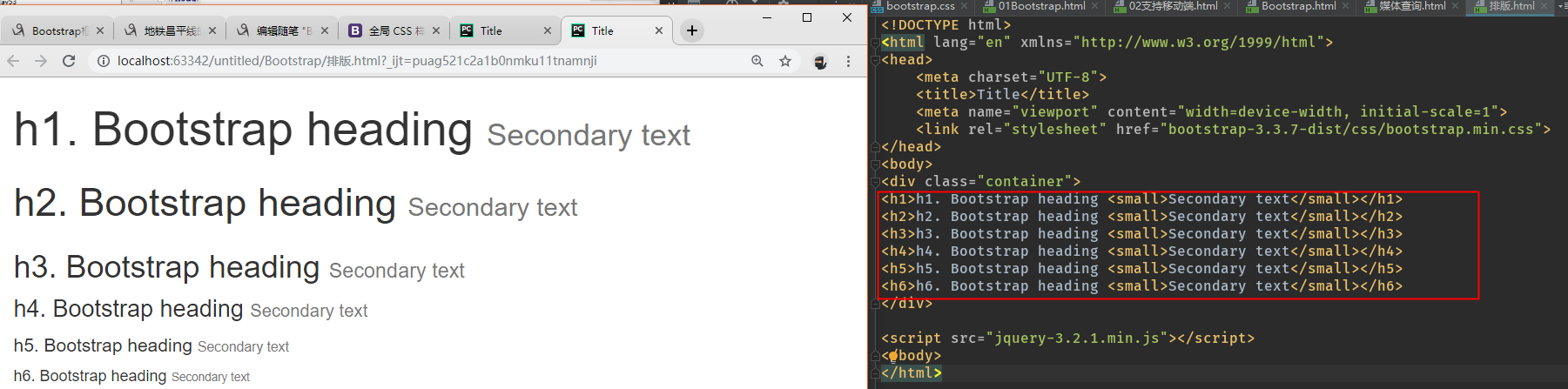Click the meta viewport code line
The image size is (1568, 389).
click(1211, 112)
